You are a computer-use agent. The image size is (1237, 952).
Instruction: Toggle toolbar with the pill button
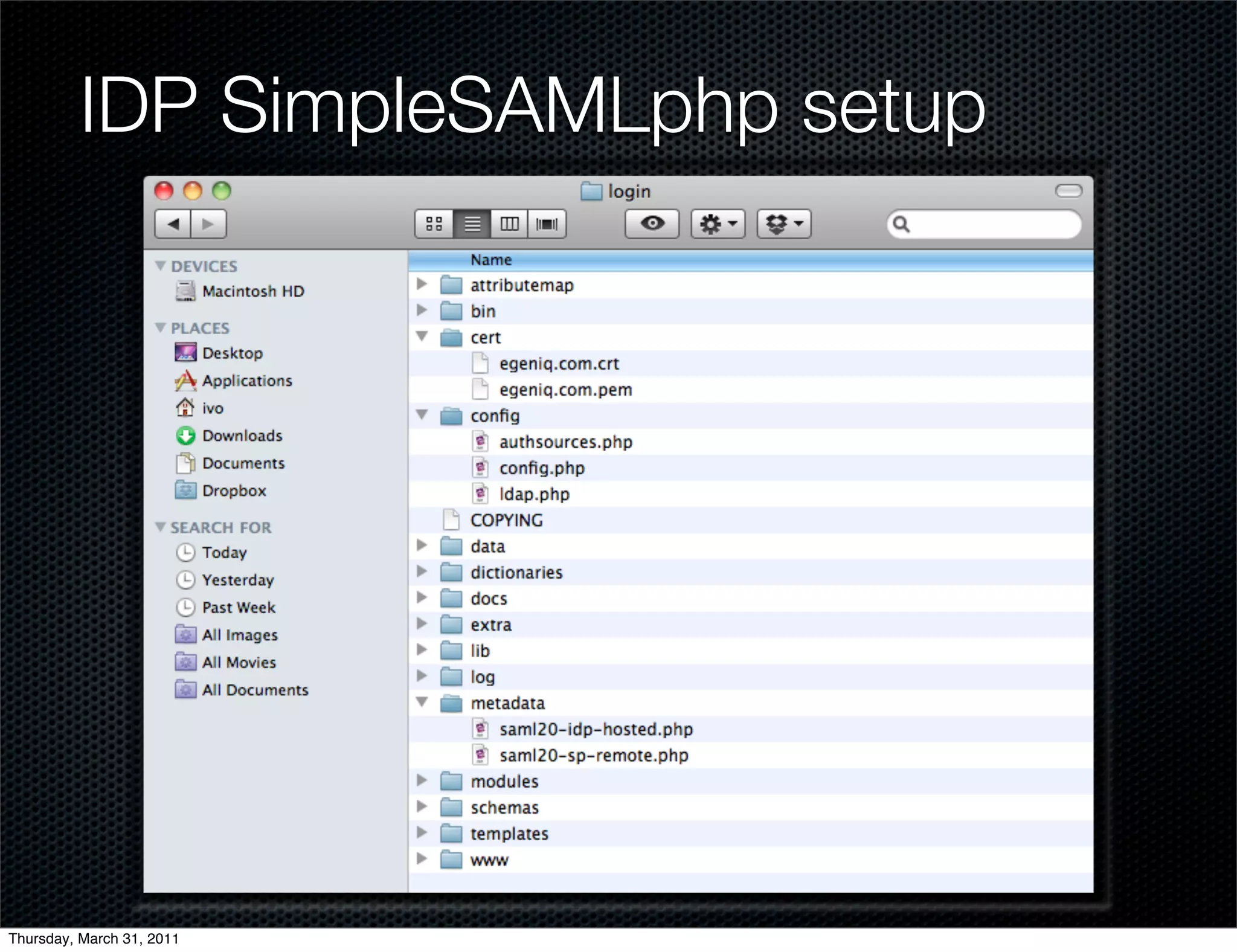point(1068,191)
